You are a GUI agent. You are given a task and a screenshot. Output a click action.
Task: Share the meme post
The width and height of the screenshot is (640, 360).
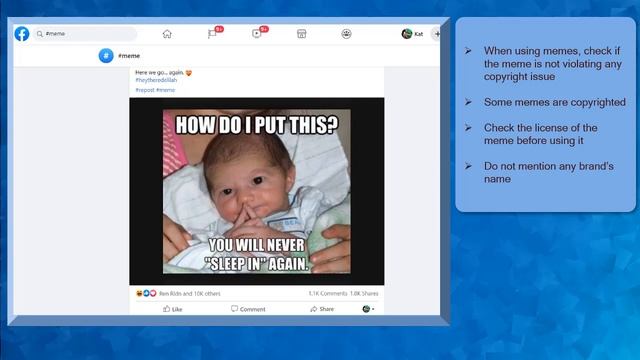pyautogui.click(x=322, y=309)
